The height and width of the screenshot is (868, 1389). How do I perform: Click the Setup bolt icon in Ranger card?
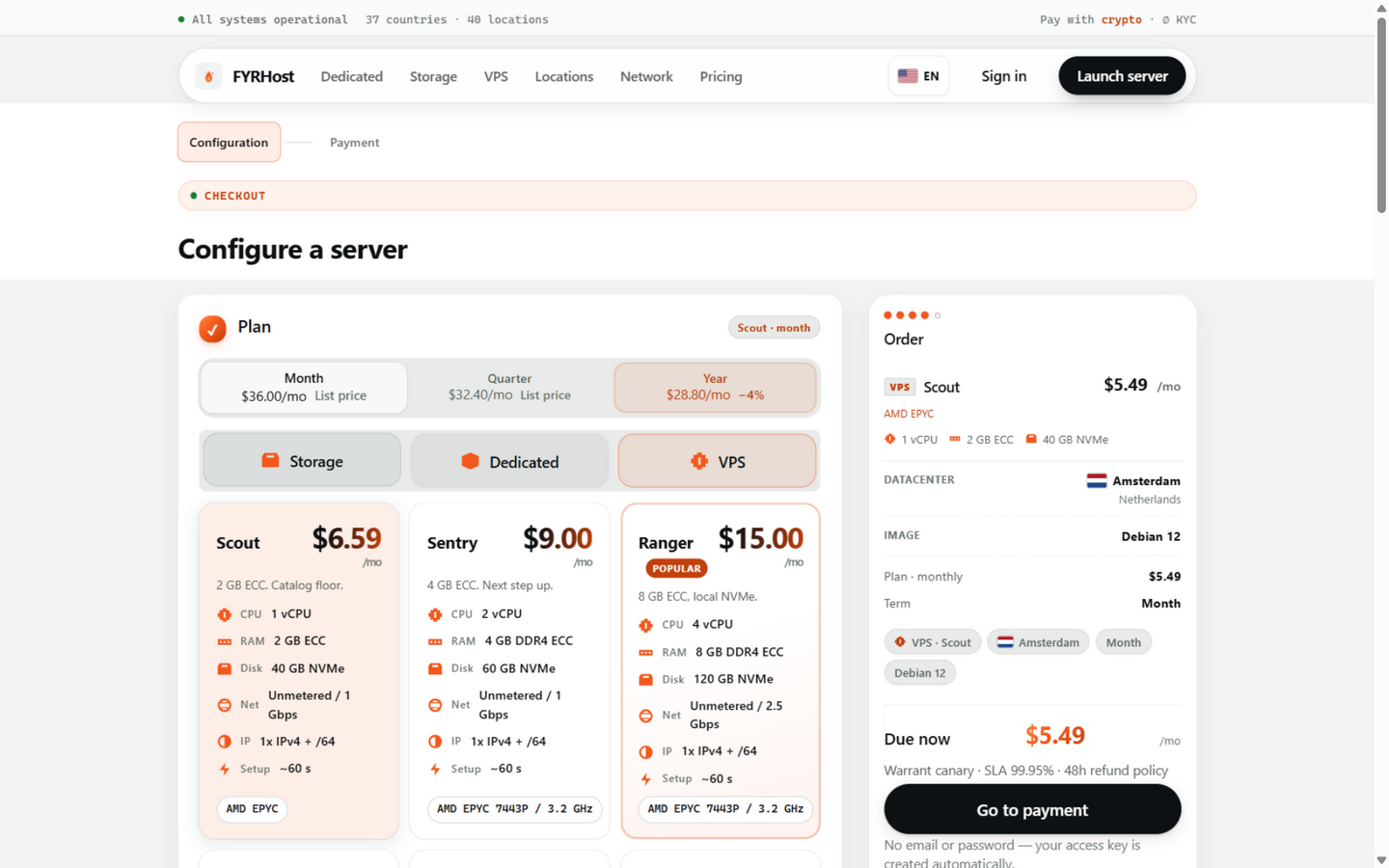pyautogui.click(x=646, y=779)
